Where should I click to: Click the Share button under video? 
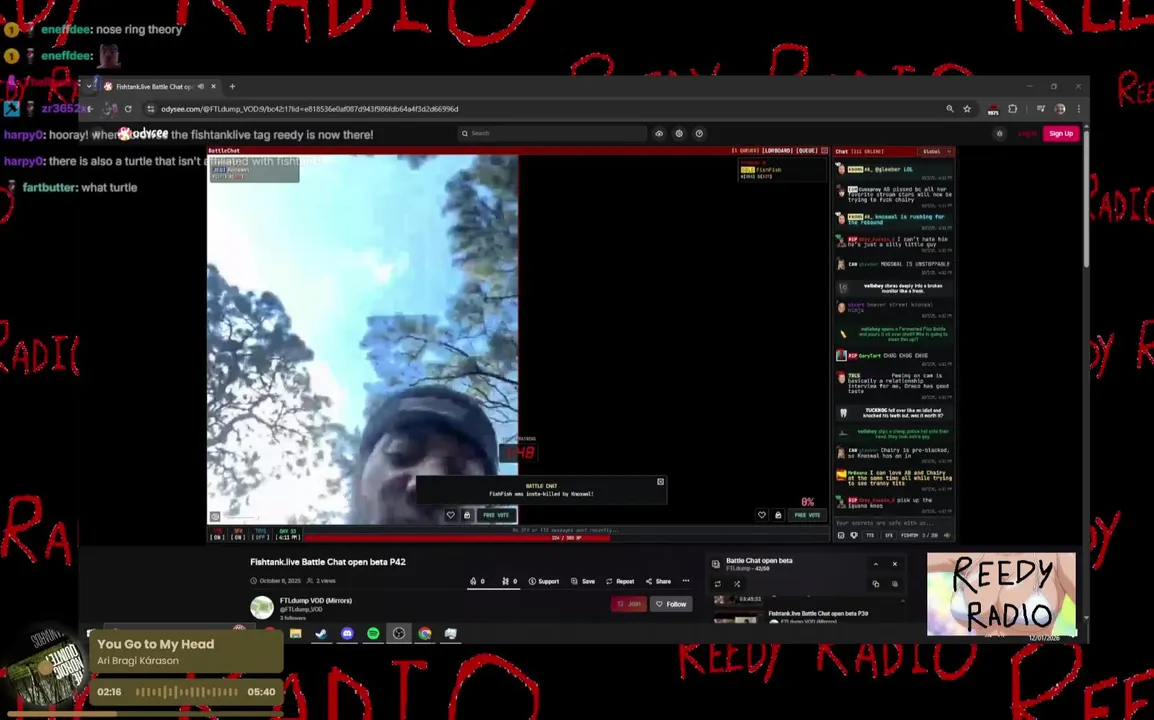(x=659, y=581)
